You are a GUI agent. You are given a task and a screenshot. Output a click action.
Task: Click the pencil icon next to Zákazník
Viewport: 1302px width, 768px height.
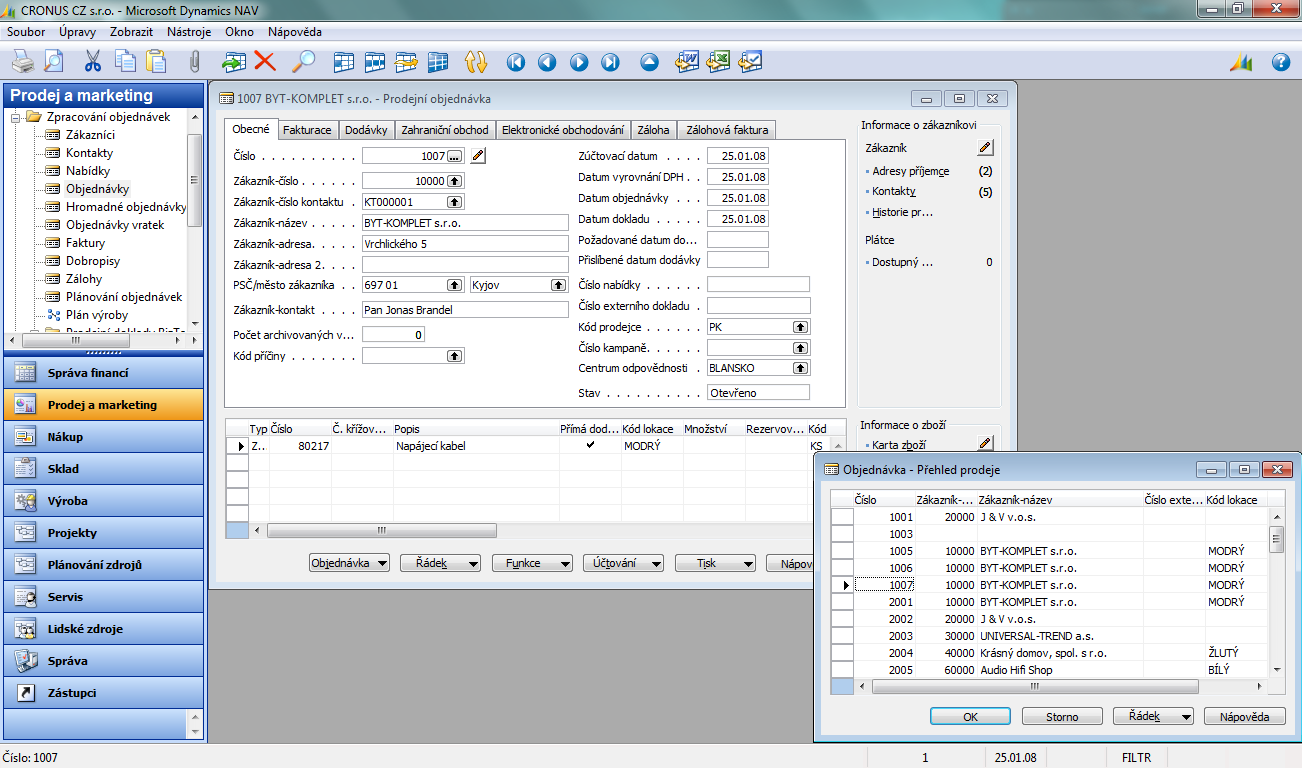tap(985, 148)
